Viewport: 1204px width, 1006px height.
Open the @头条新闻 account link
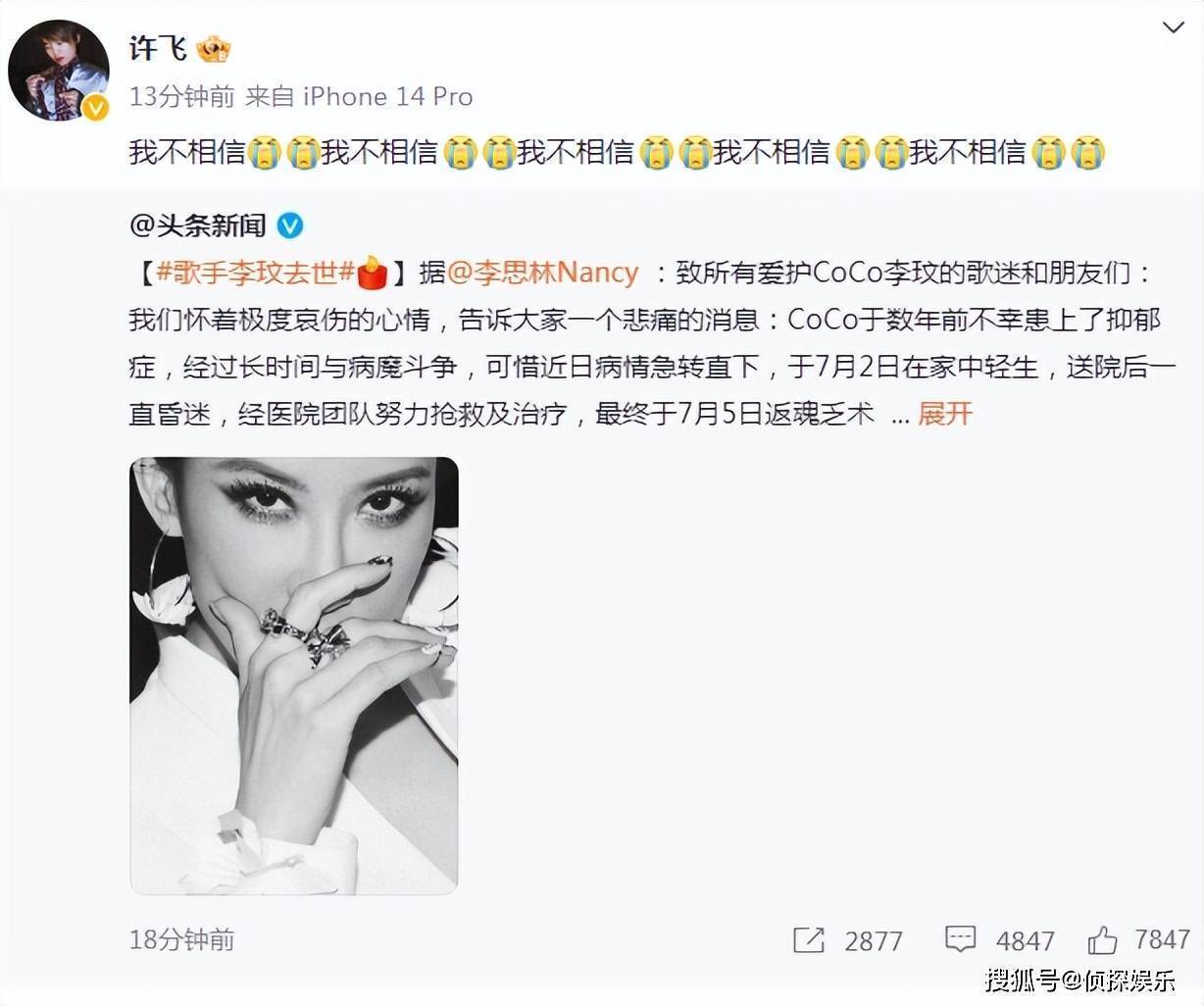pyautogui.click(x=198, y=226)
